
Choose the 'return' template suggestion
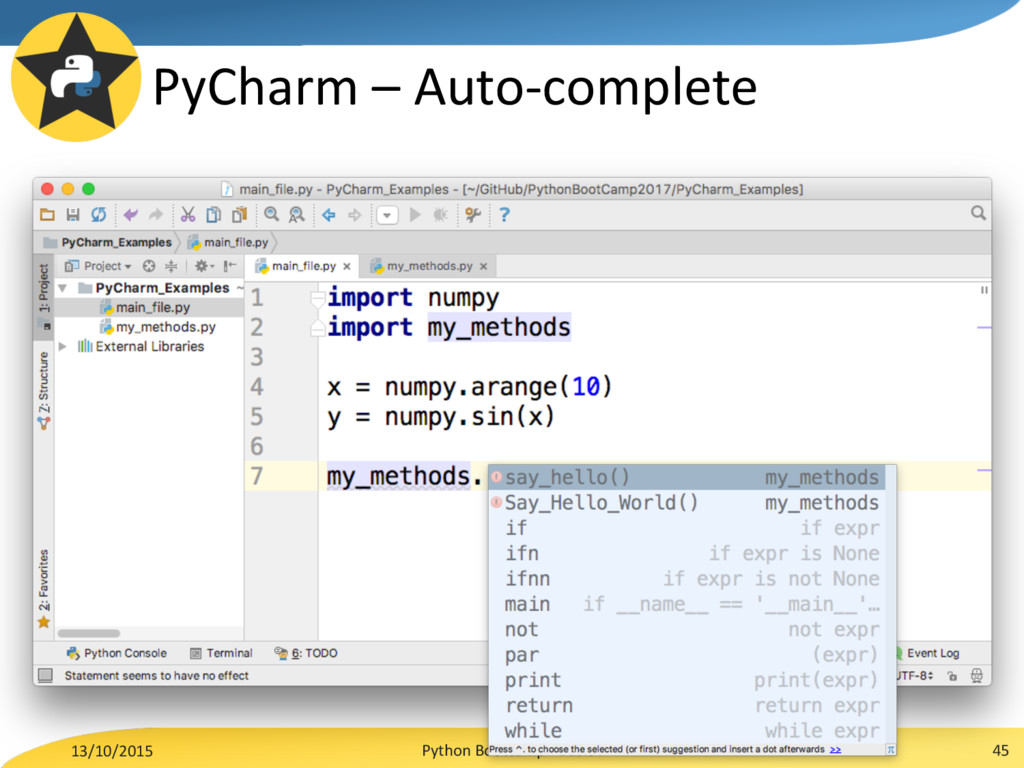tap(686, 705)
